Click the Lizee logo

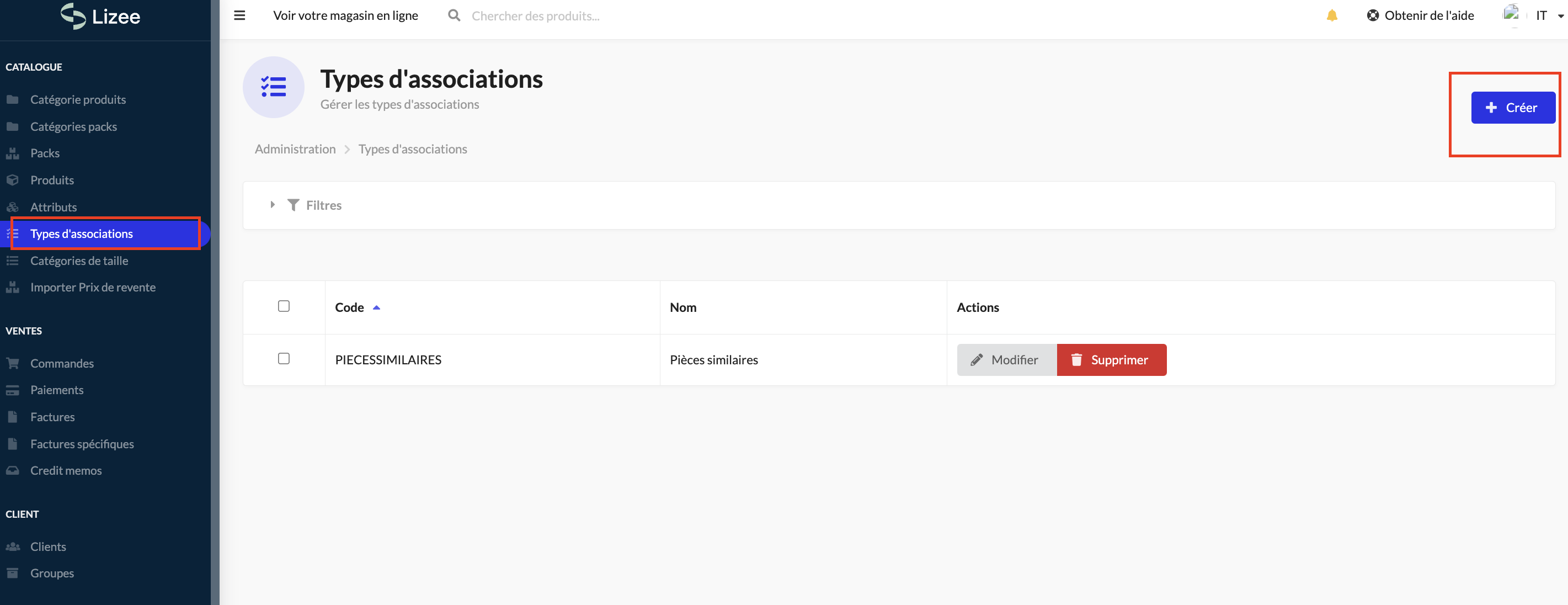101,17
